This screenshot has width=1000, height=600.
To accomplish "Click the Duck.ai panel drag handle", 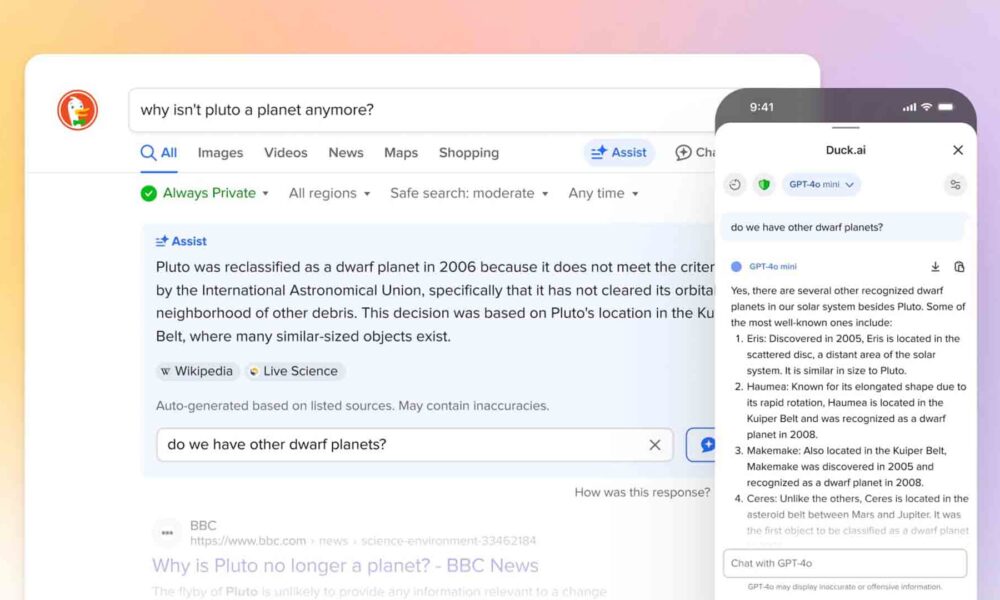I will pyautogui.click(x=846, y=127).
